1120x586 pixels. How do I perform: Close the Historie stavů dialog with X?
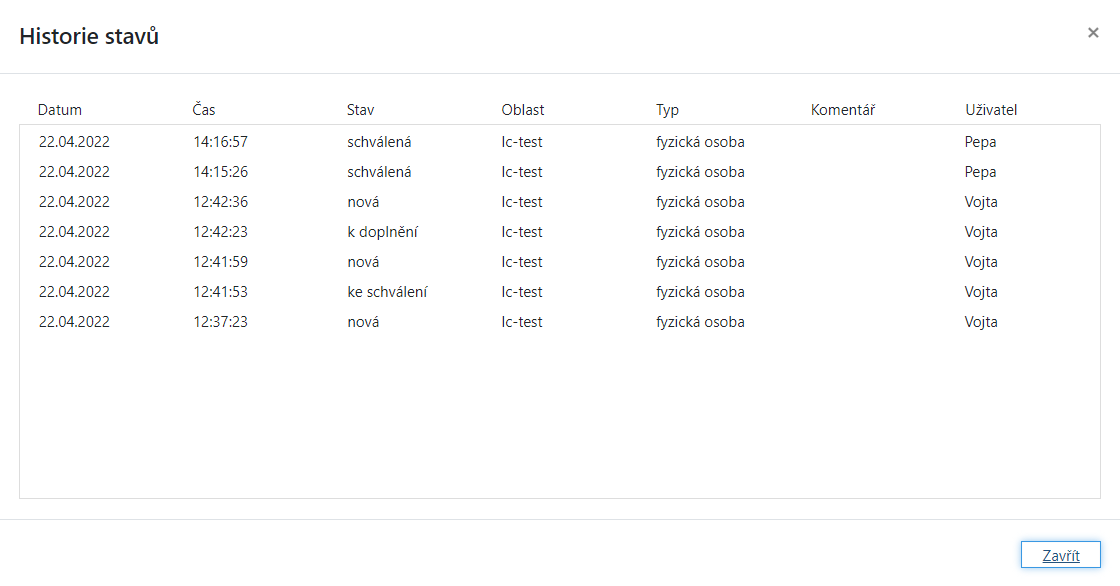(1093, 33)
